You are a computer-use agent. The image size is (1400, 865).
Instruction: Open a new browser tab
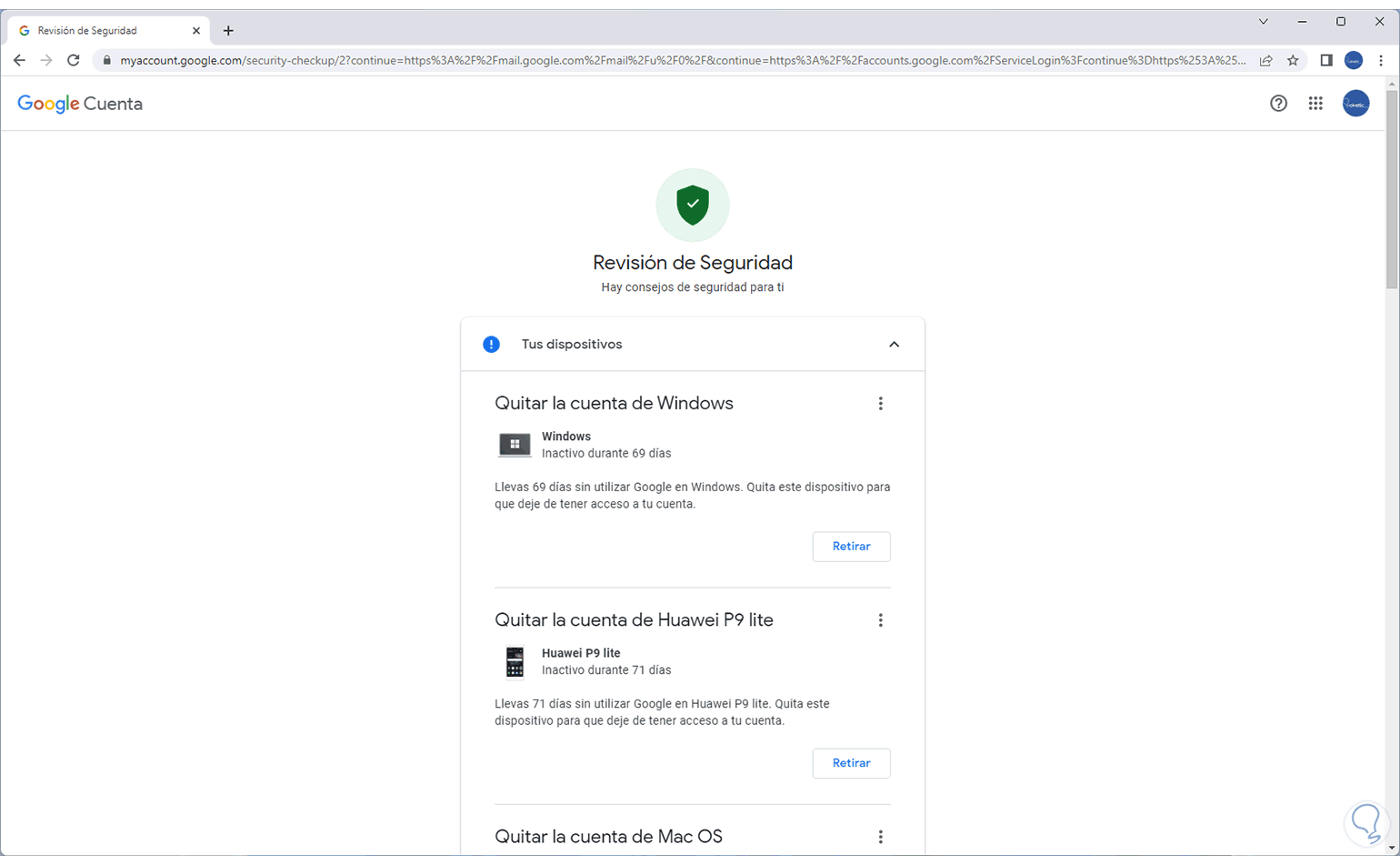228,31
